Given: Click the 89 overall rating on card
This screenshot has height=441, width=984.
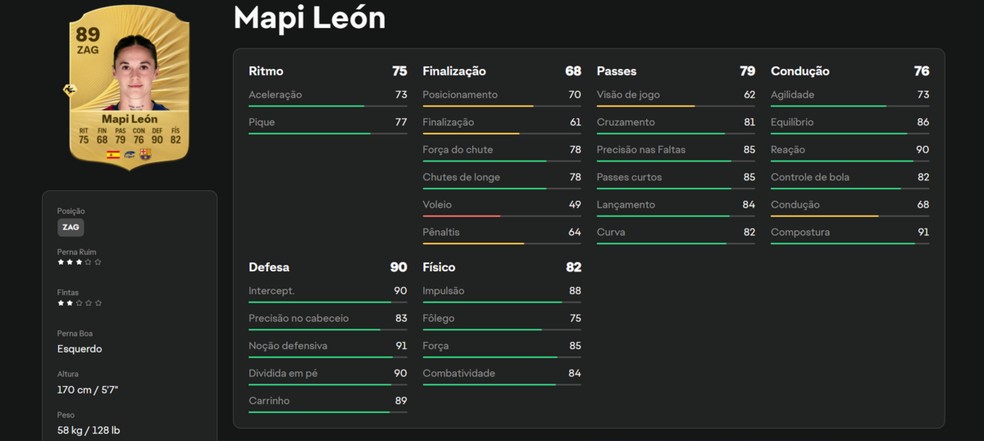Looking at the screenshot, I should (87, 35).
